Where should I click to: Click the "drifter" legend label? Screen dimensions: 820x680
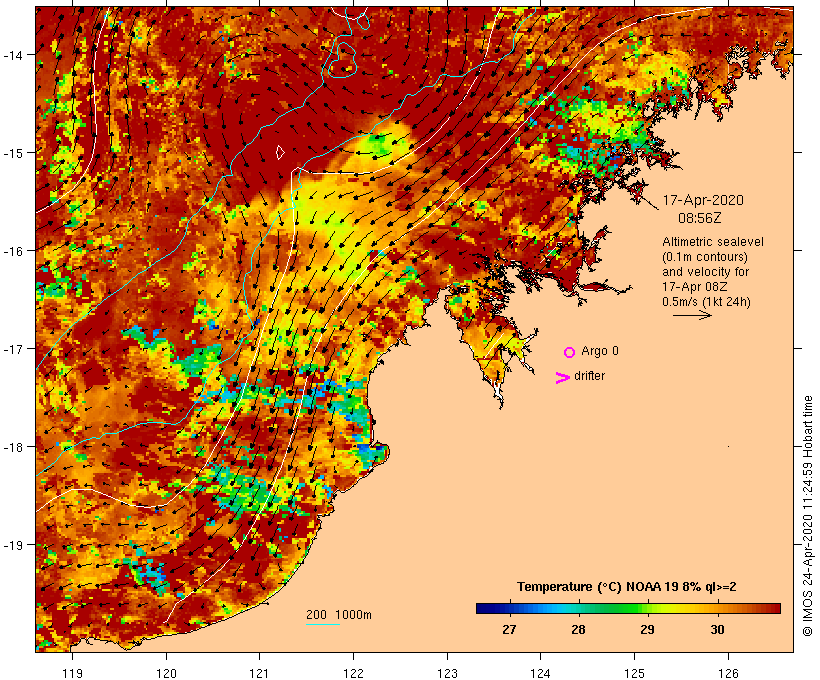(x=589, y=376)
